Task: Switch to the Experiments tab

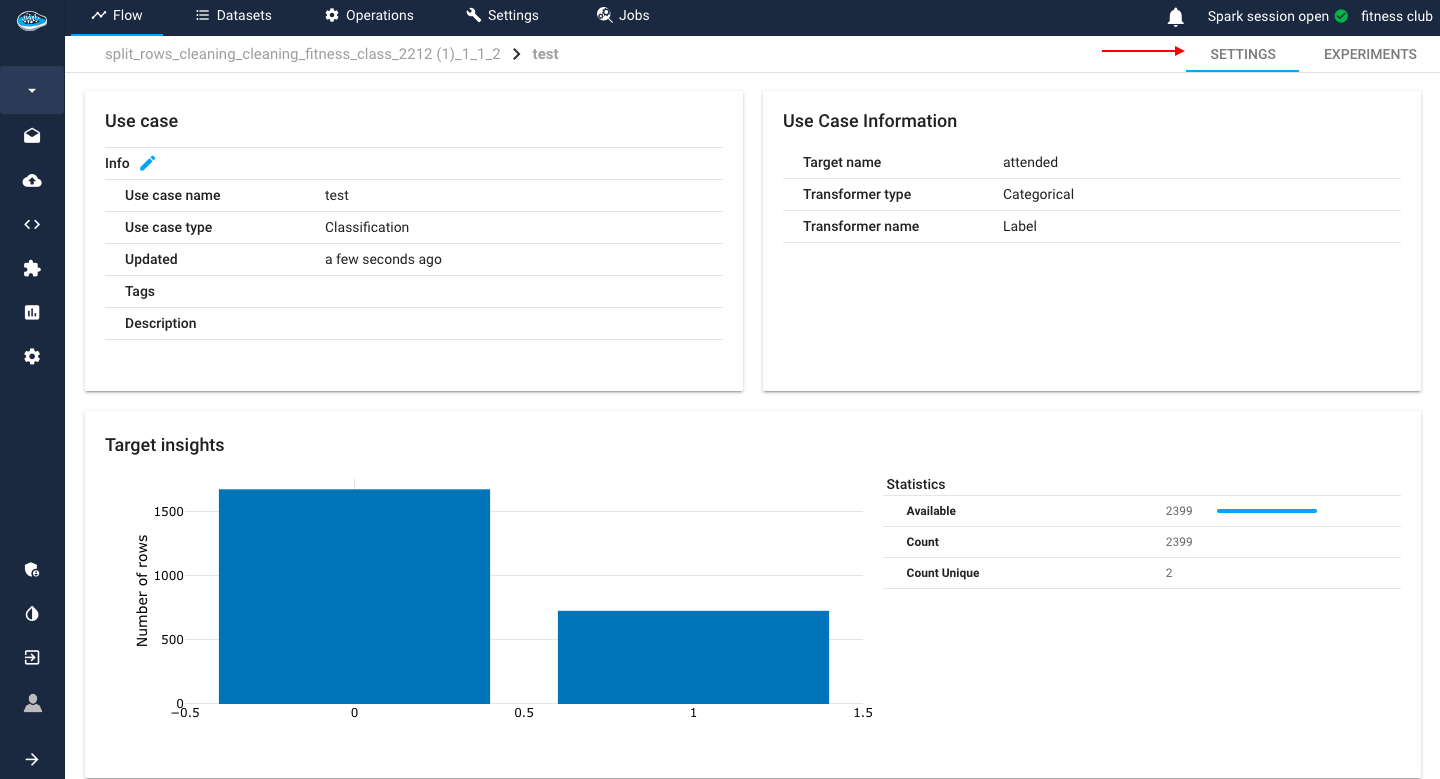Action: (1369, 54)
